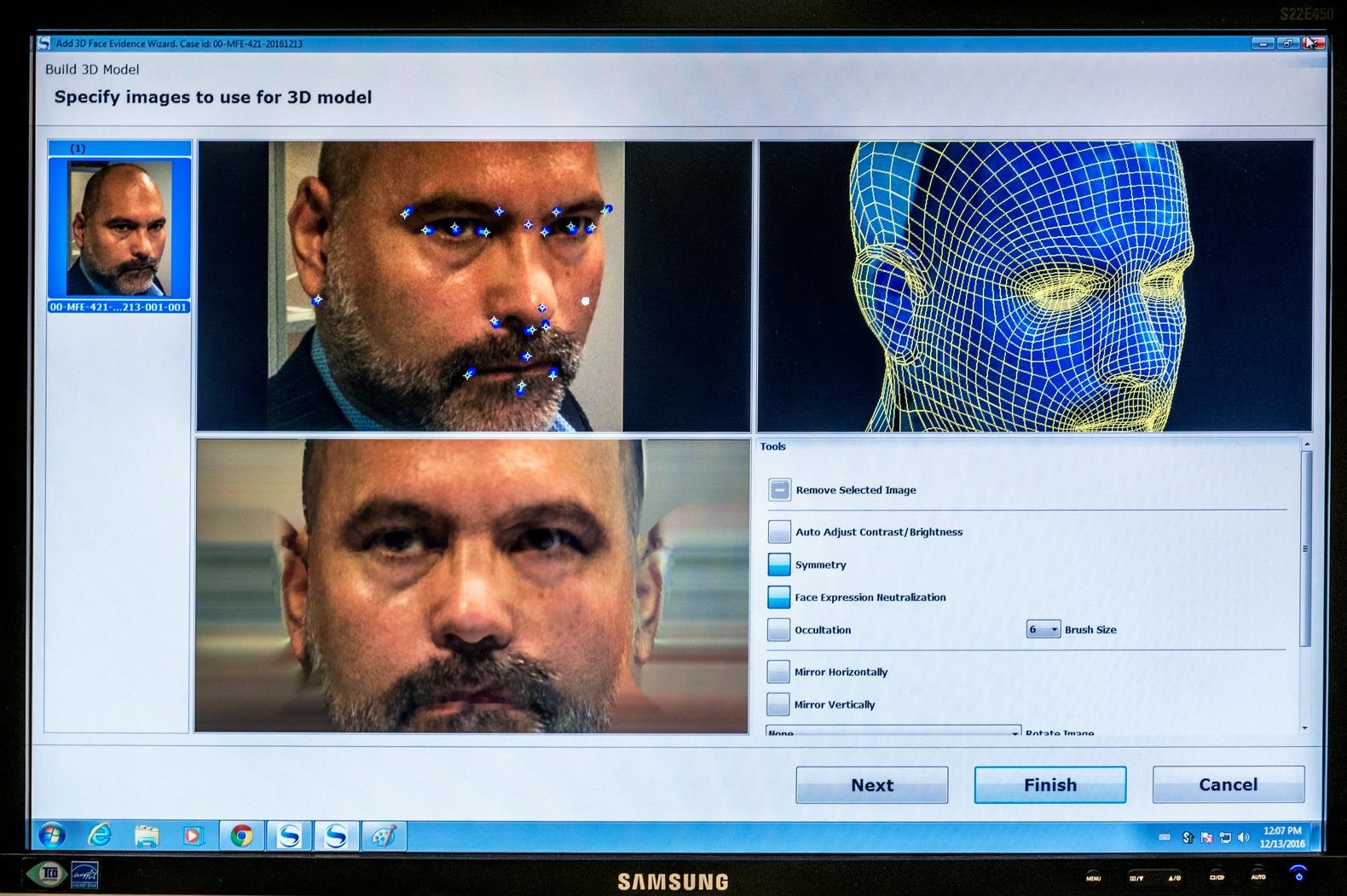Toggle the Symmetry option off
The image size is (1347, 896).
coord(779,564)
